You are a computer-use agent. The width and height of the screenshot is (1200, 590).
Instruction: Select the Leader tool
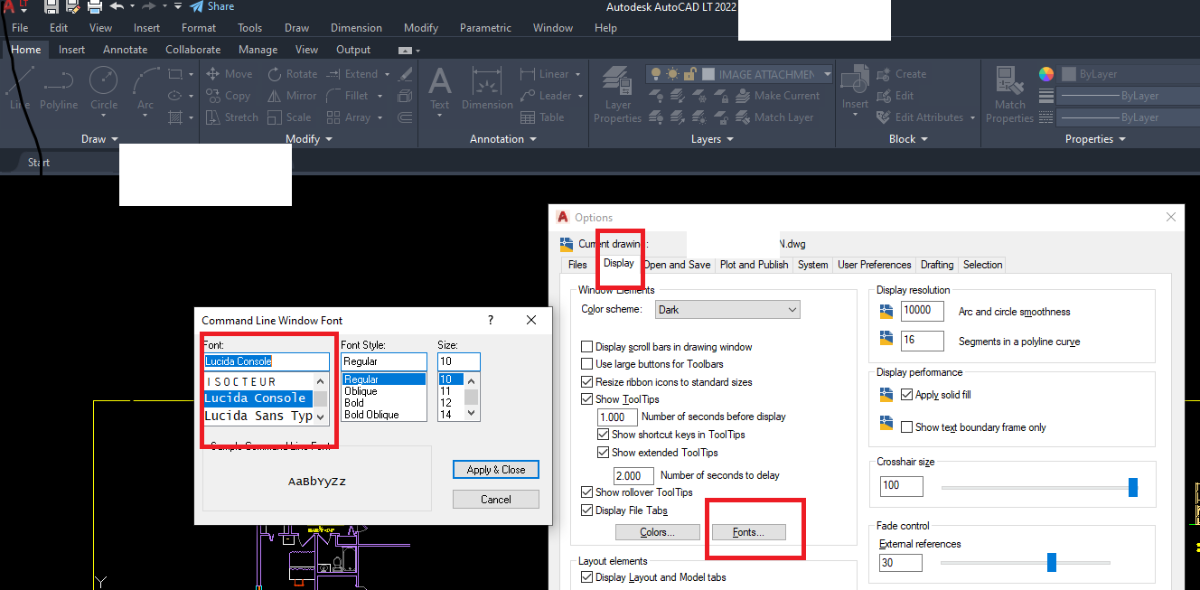pos(546,96)
